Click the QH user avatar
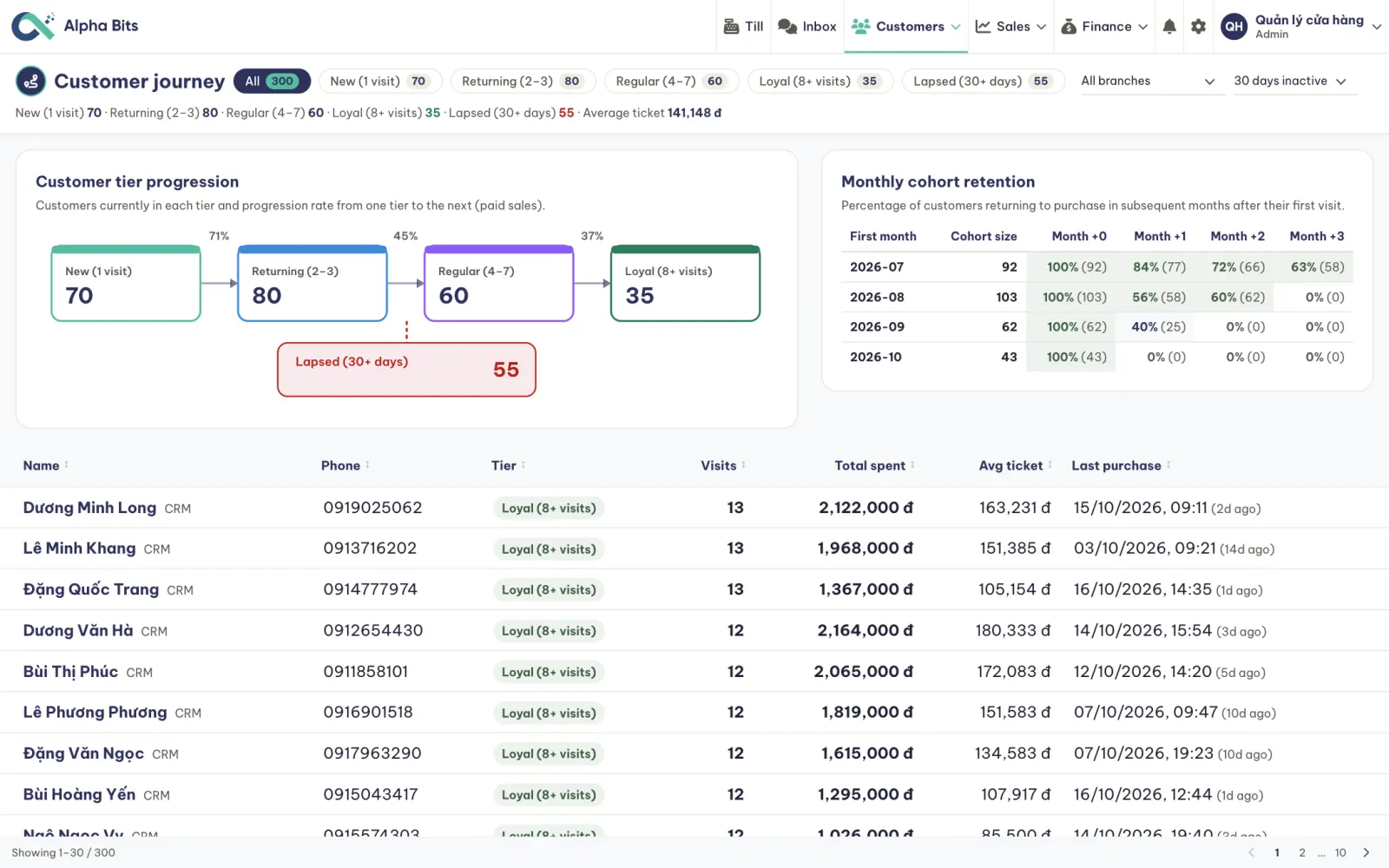Viewport: 1389px width, 868px height. coord(1234,27)
